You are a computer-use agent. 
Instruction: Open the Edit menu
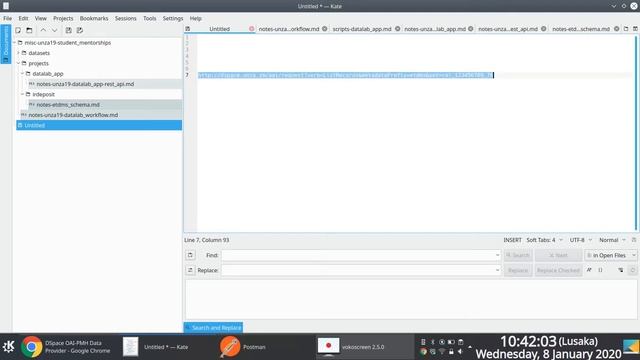coord(23,18)
